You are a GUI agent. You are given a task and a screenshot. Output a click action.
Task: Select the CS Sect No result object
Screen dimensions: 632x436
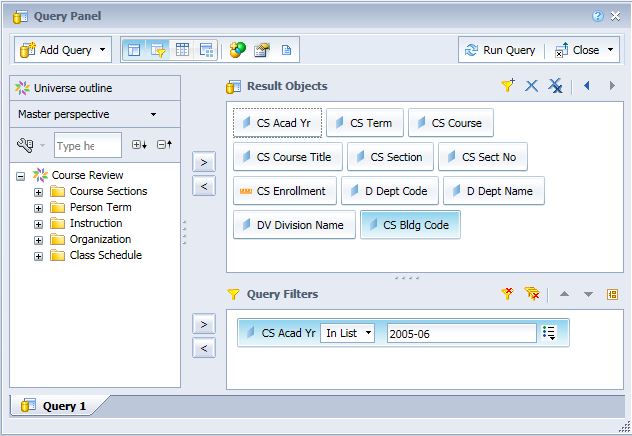click(483, 157)
